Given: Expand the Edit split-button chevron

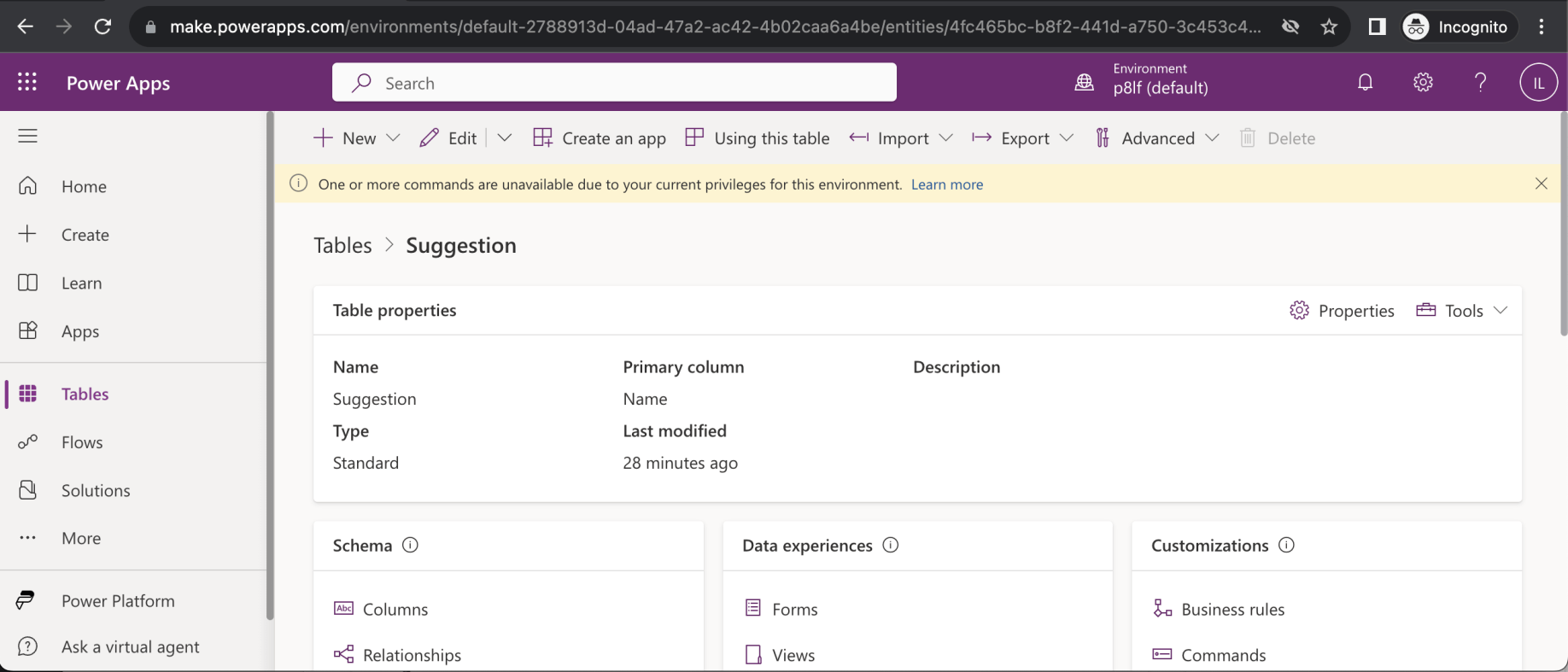Looking at the screenshot, I should tap(504, 138).
